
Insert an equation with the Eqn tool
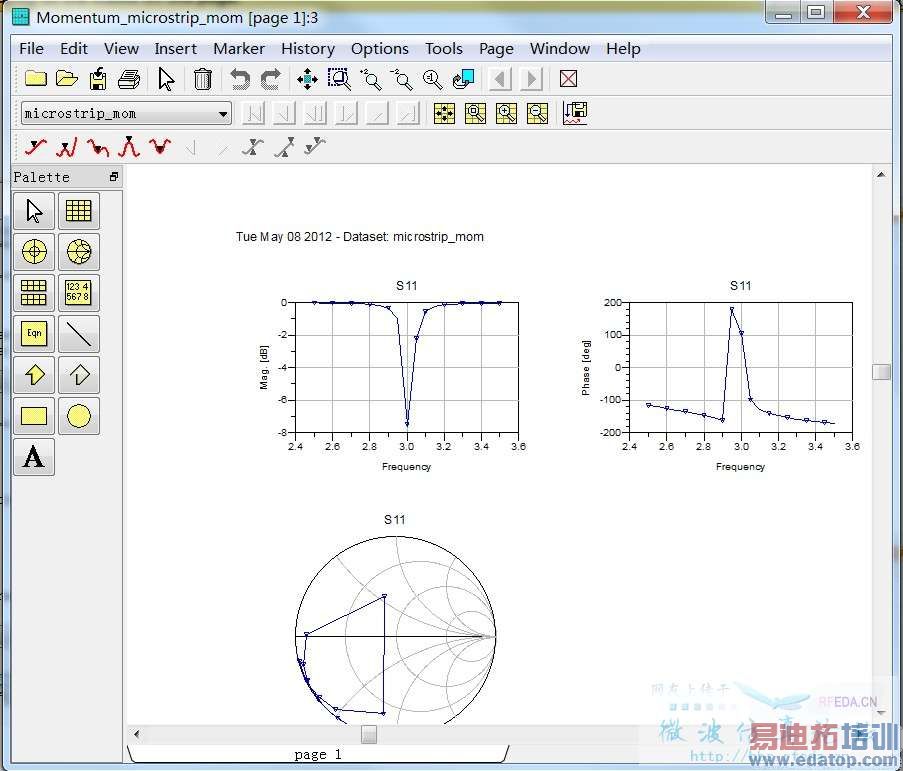(x=34, y=333)
